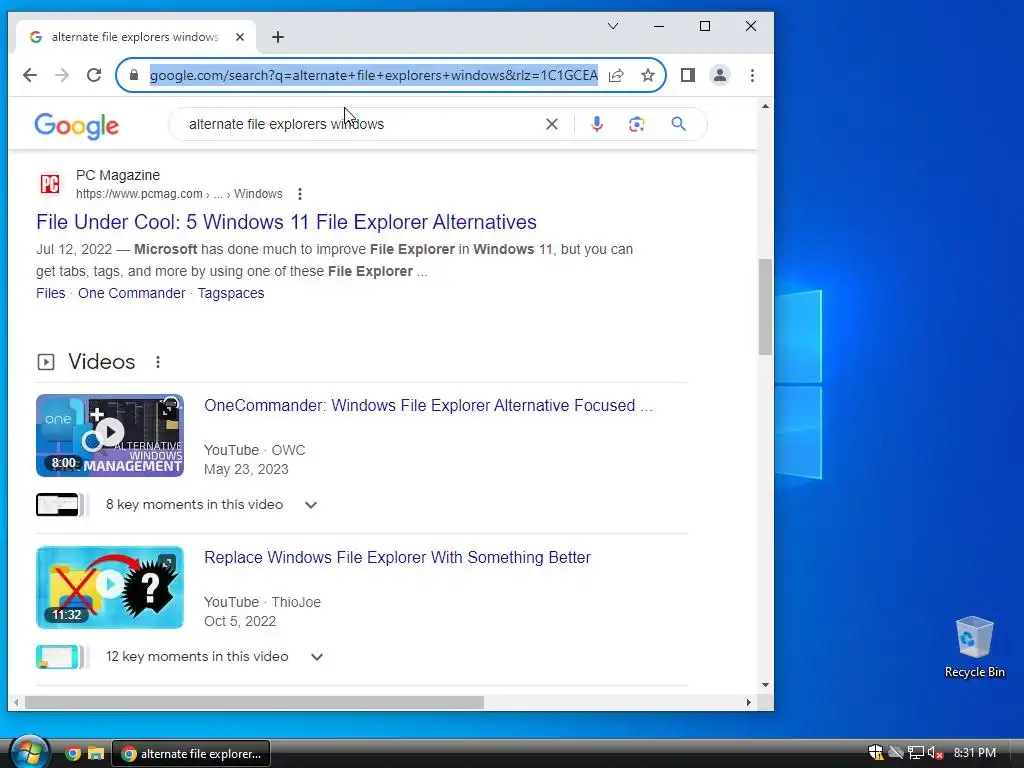Click the scroll right arrow
This screenshot has width=1024, height=768.
coord(748,703)
